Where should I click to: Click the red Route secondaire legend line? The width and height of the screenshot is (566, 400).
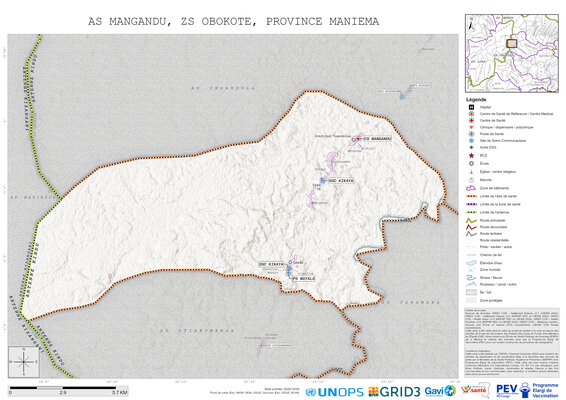tap(471, 227)
